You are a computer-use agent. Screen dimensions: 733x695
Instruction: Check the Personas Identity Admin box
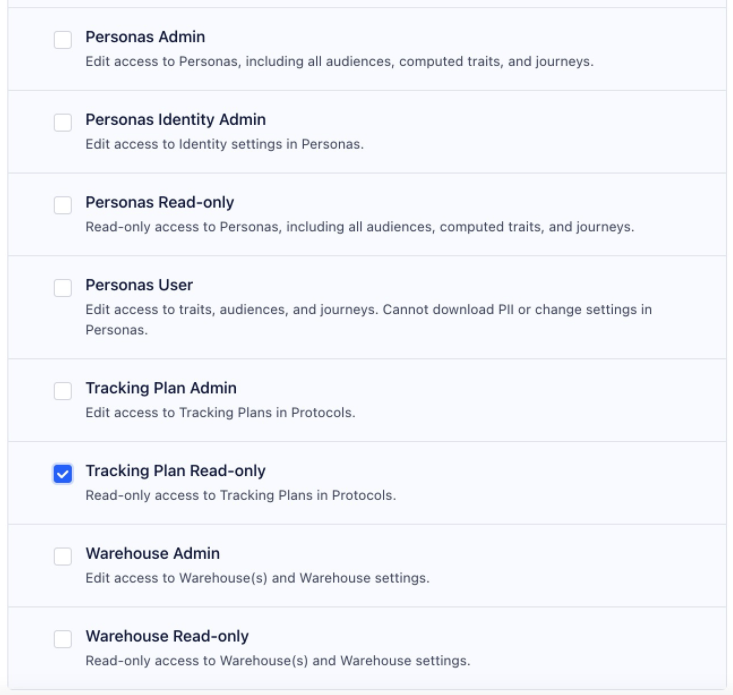coord(63,122)
